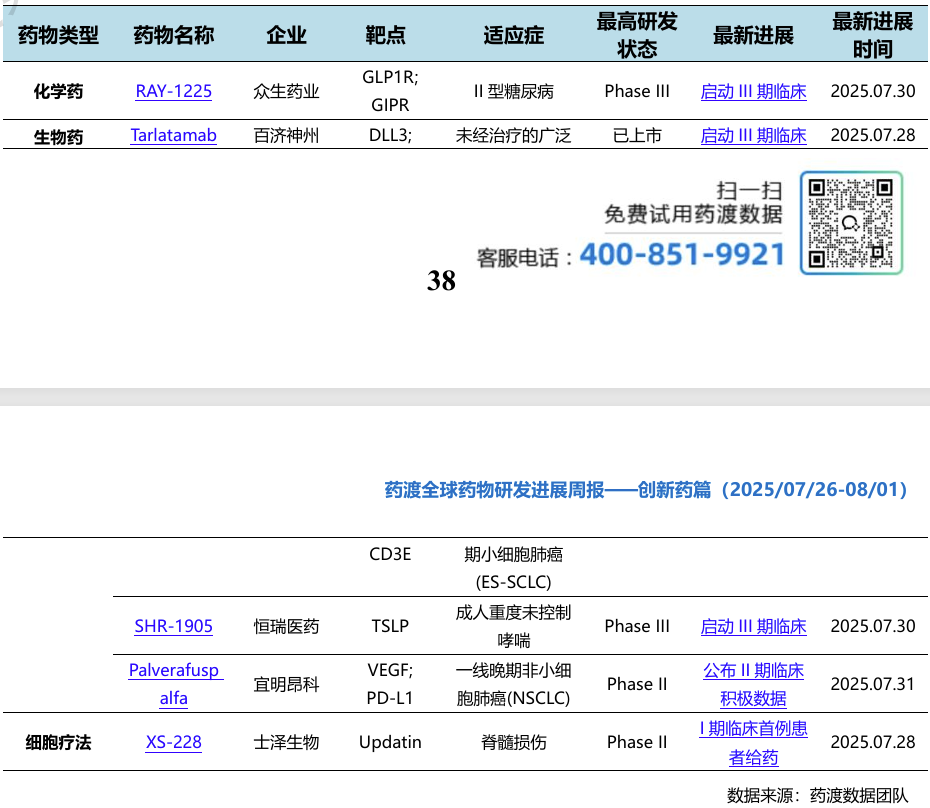
Task: Click the 细胞疗法 row label
Action: click(58, 742)
